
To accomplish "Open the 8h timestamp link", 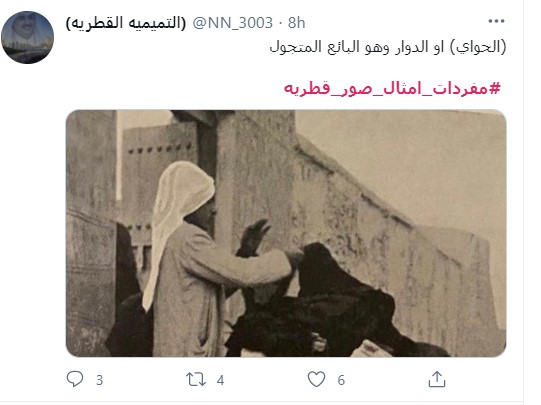I will tap(296, 23).
